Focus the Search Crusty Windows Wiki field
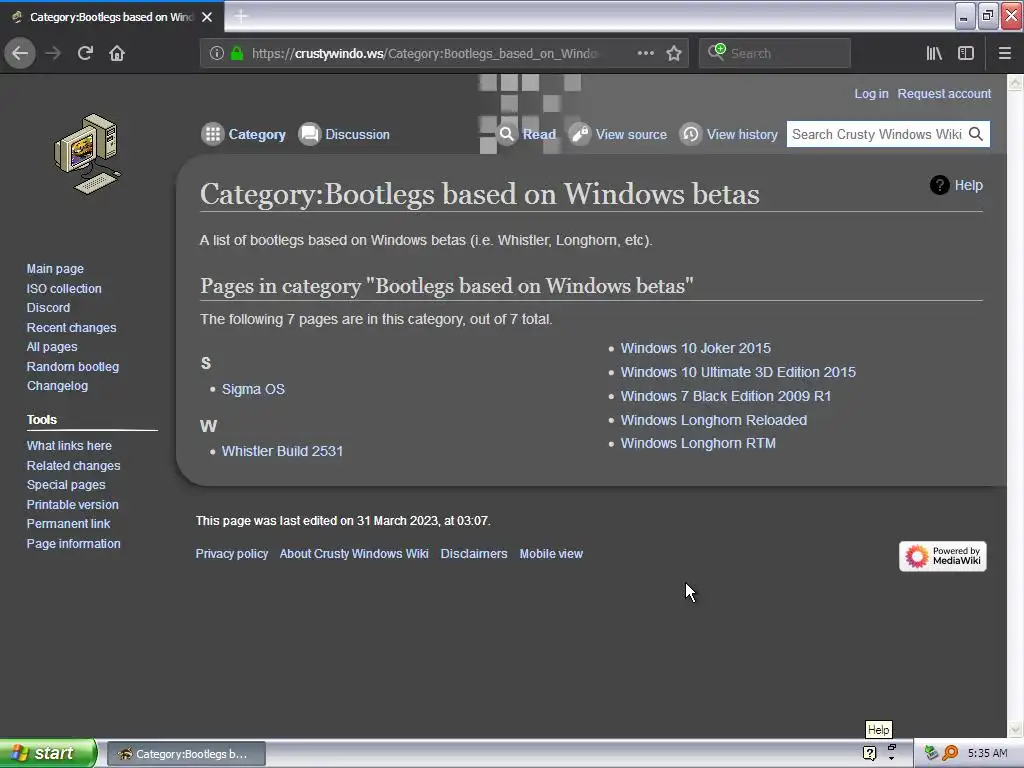Screen dimensions: 1024x768 click(x=877, y=134)
